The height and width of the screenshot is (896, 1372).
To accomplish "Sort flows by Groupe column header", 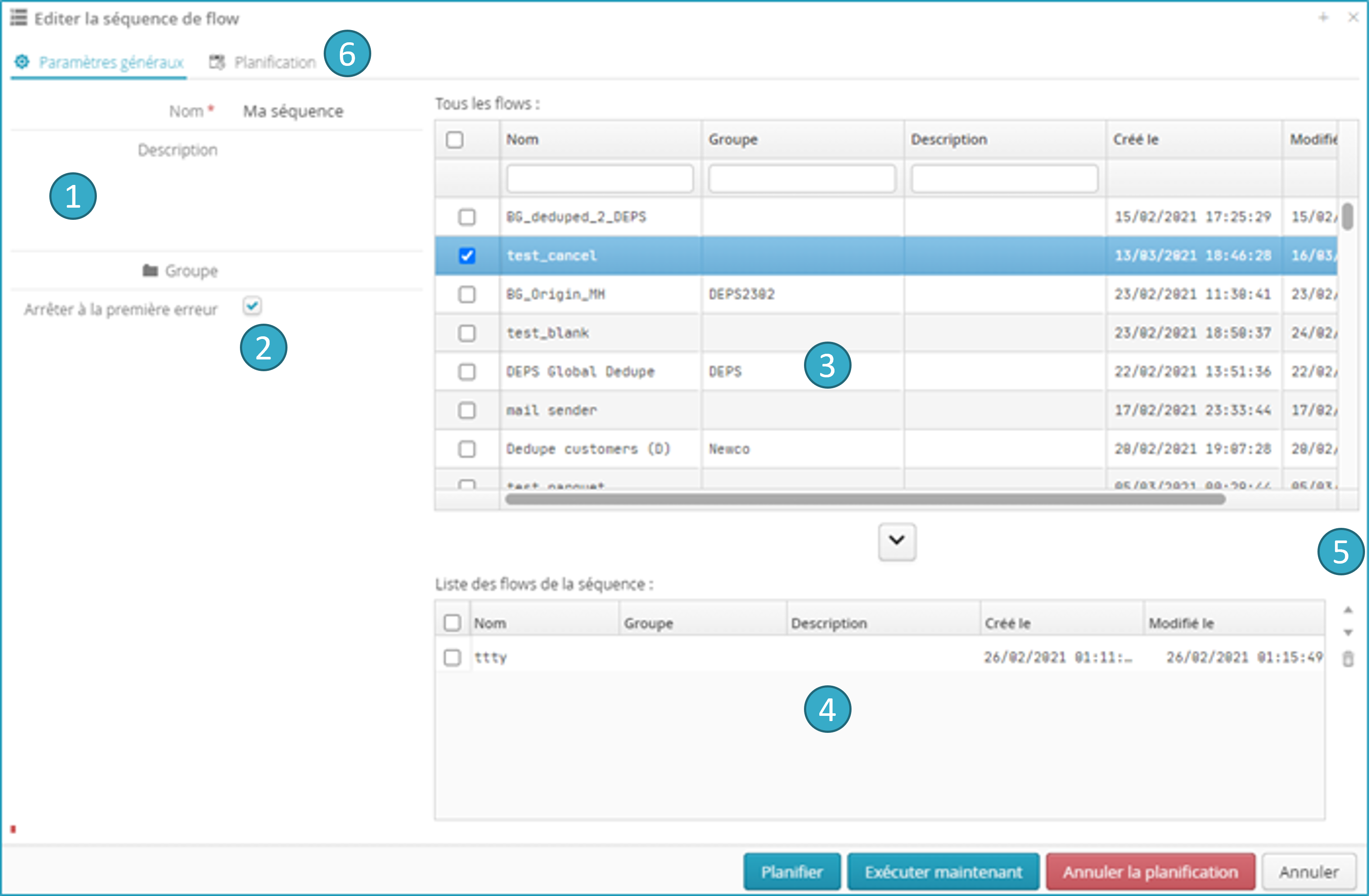I will coord(802,140).
